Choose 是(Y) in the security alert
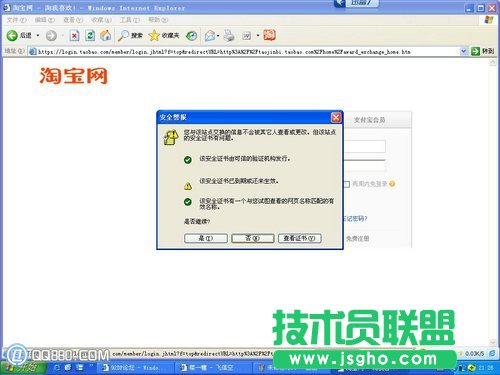 pyautogui.click(x=206, y=238)
